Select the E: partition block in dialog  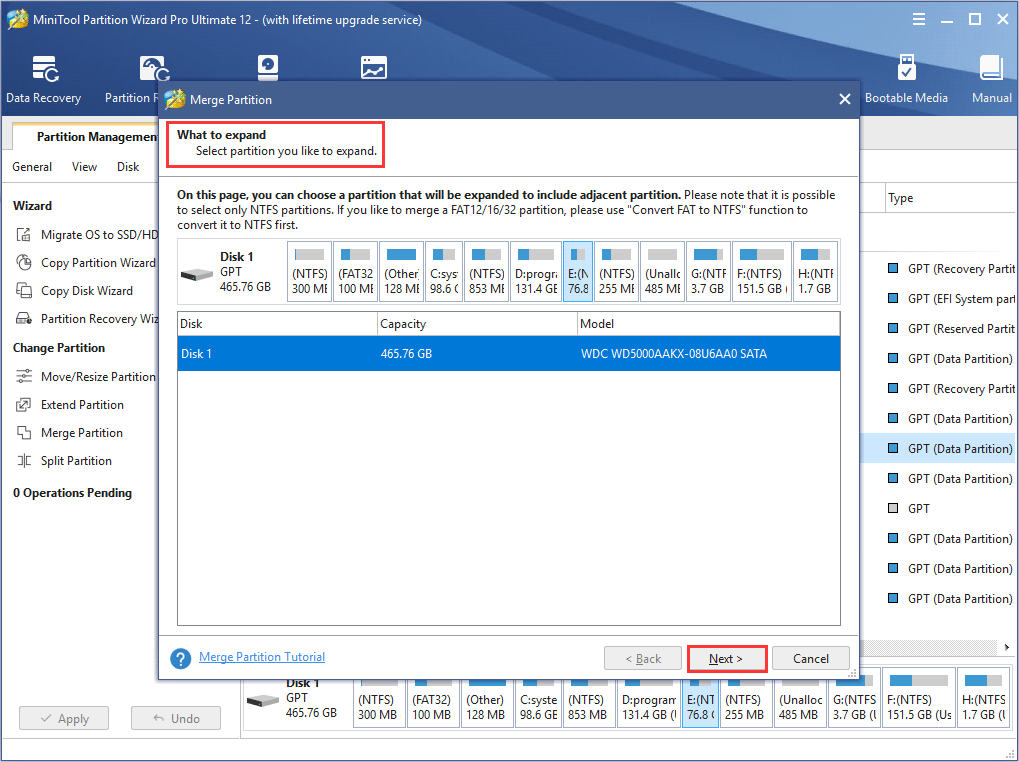point(578,272)
